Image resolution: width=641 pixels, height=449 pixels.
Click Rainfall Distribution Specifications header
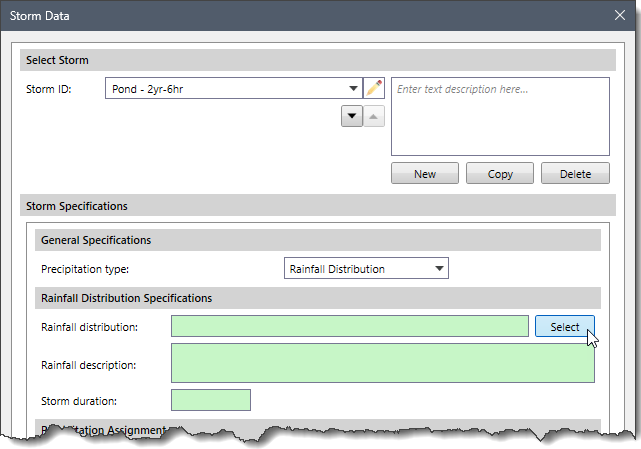click(318, 298)
